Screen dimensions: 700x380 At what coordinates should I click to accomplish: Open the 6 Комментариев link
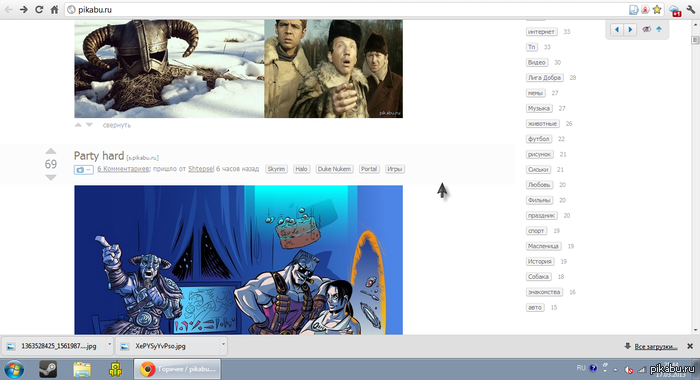tap(123, 169)
